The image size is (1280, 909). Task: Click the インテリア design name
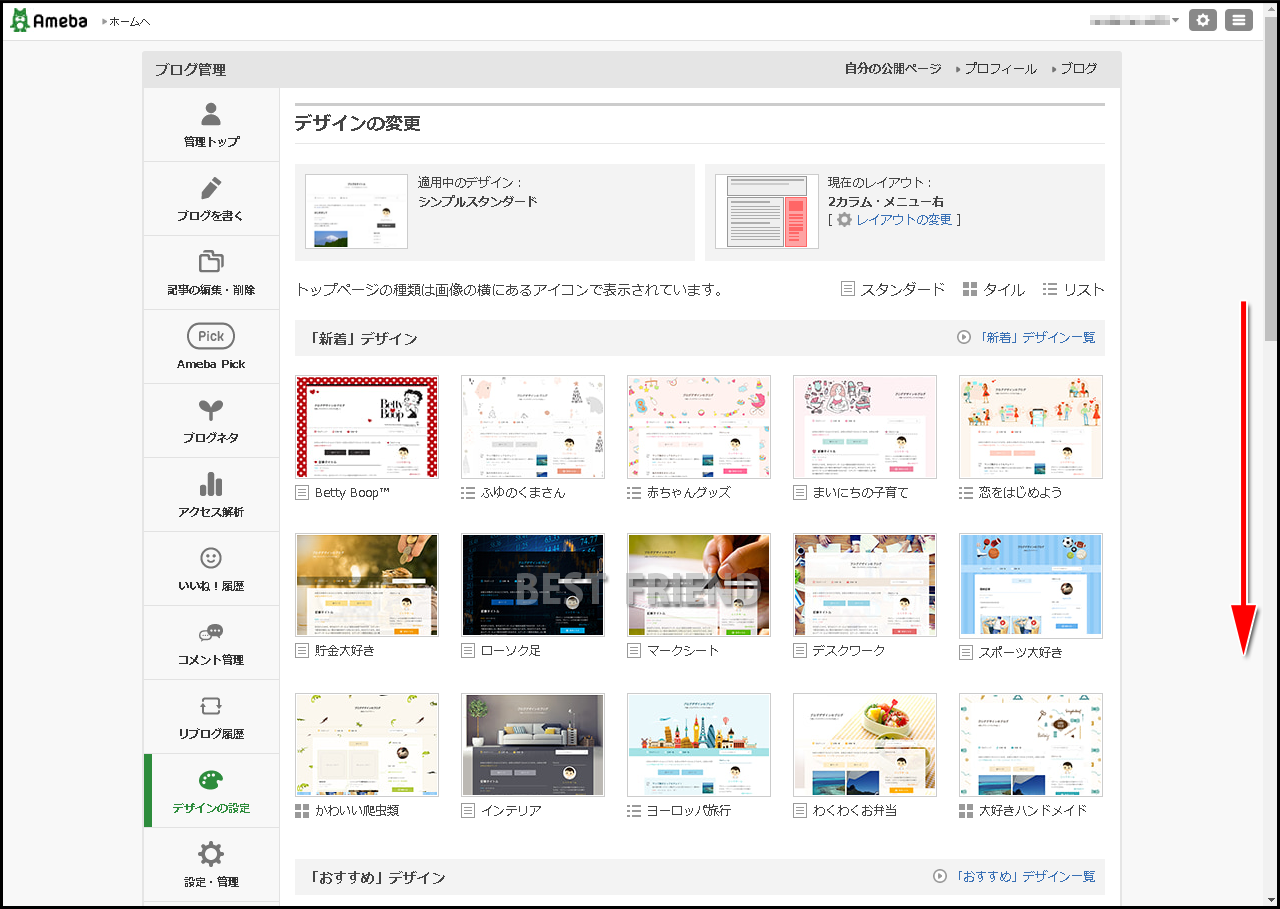coord(511,810)
